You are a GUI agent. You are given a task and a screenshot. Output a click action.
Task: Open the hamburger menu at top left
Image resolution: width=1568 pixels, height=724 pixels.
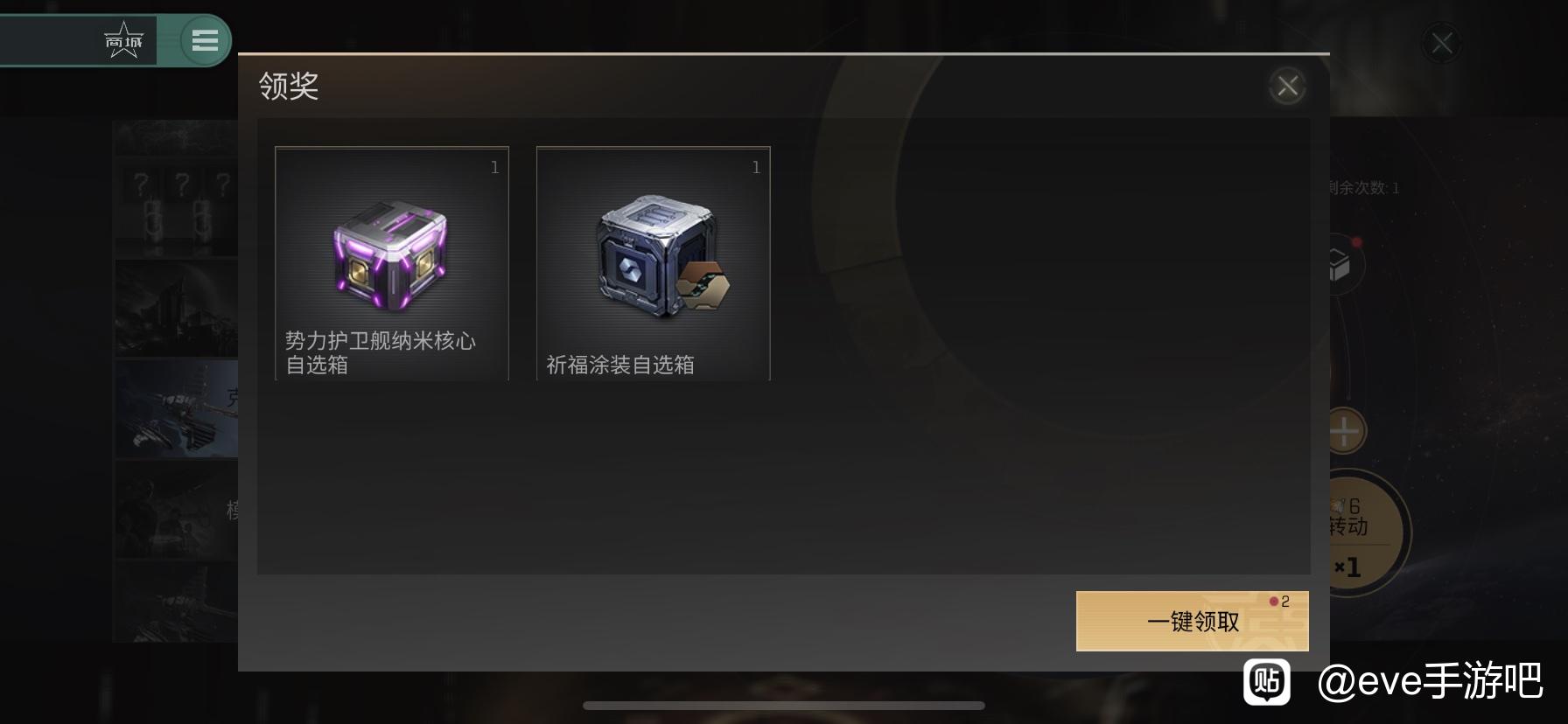point(205,40)
